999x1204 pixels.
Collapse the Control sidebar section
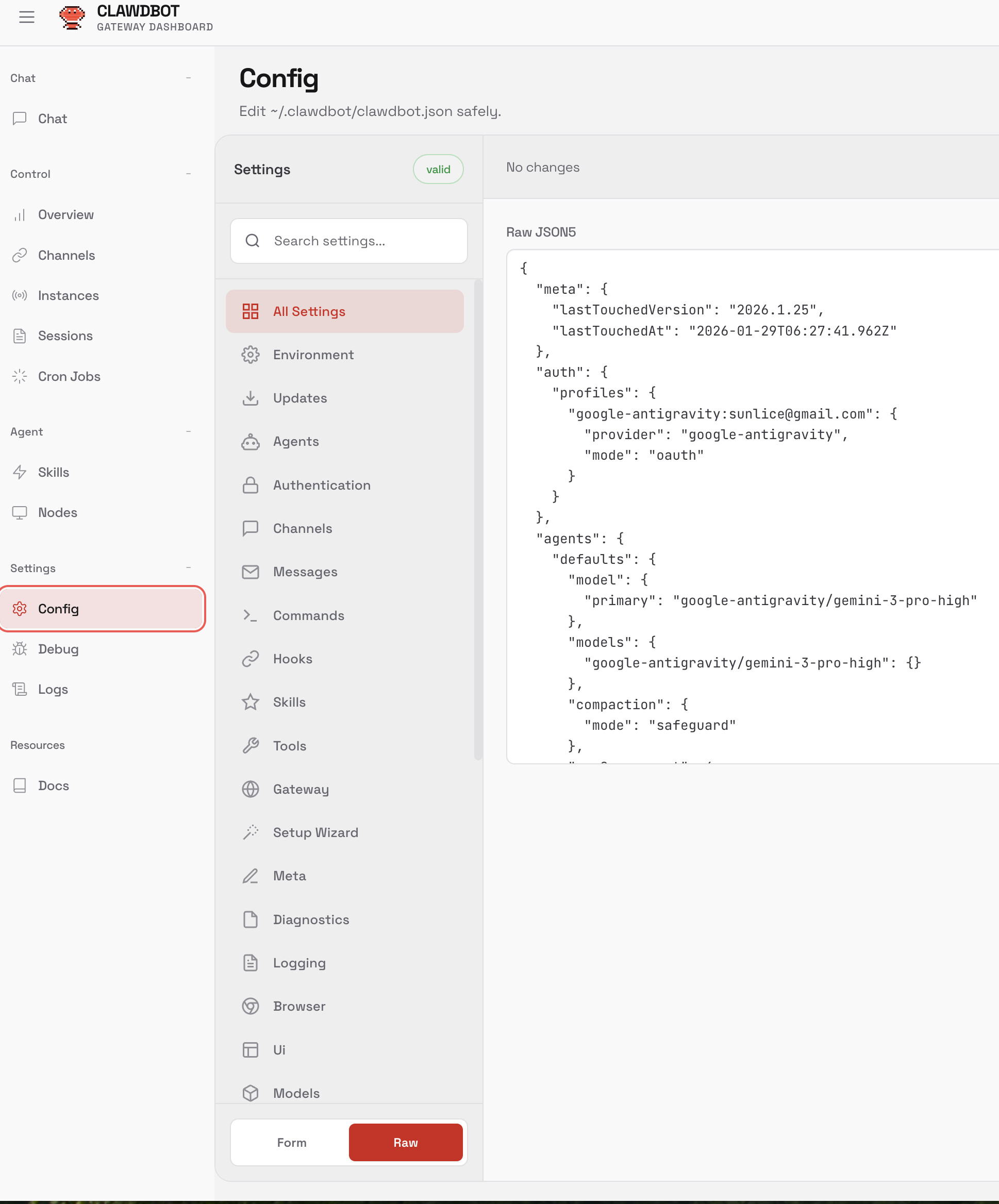(188, 174)
